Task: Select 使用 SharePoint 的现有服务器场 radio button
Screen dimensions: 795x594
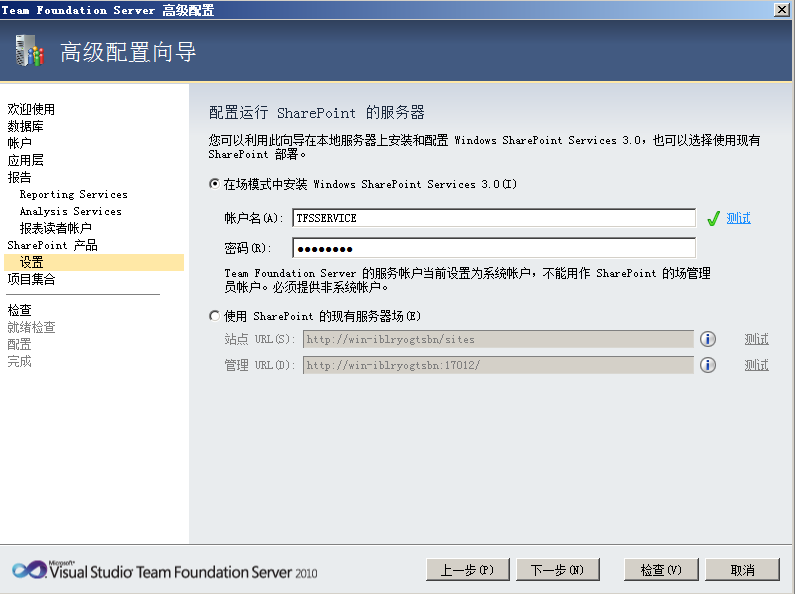Action: (x=214, y=316)
